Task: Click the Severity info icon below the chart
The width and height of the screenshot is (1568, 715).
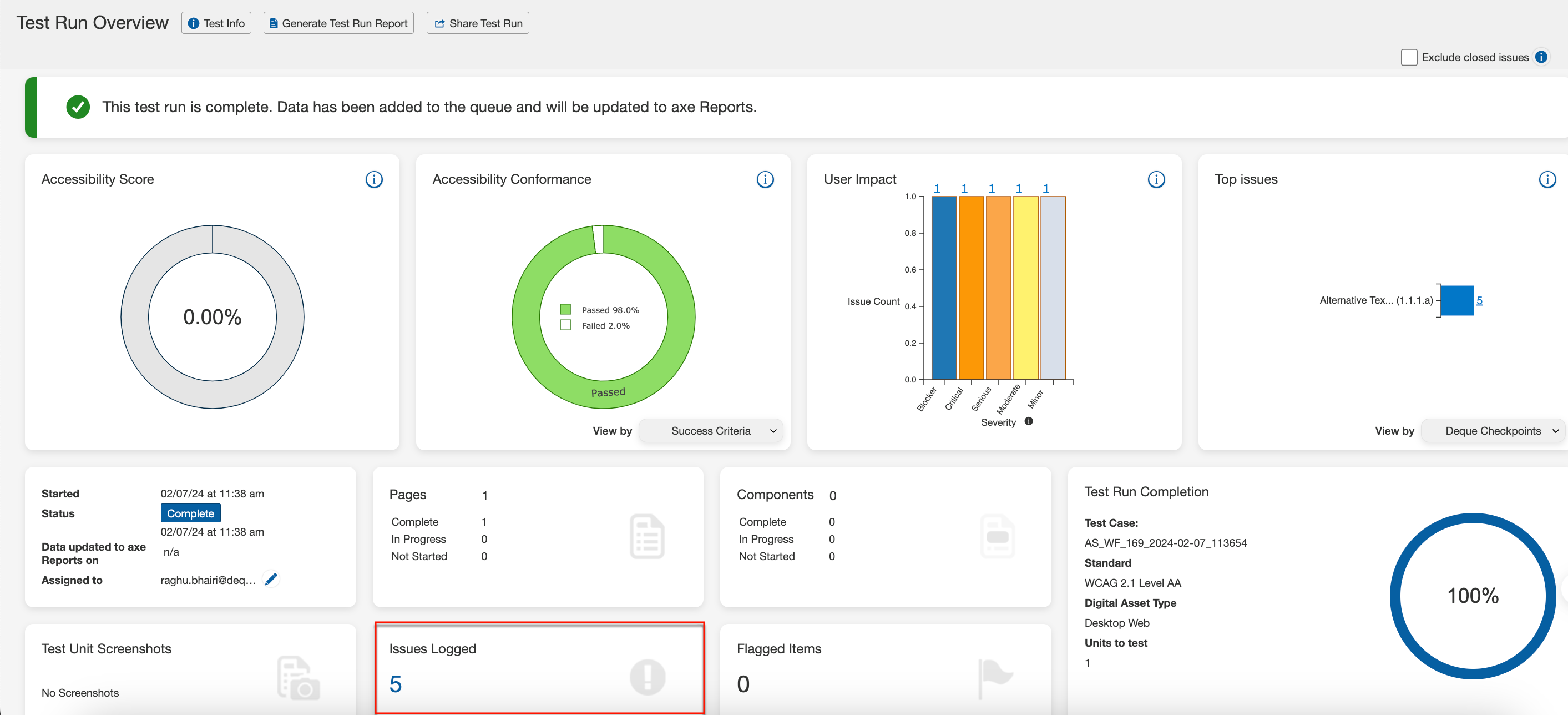Action: pos(1028,421)
